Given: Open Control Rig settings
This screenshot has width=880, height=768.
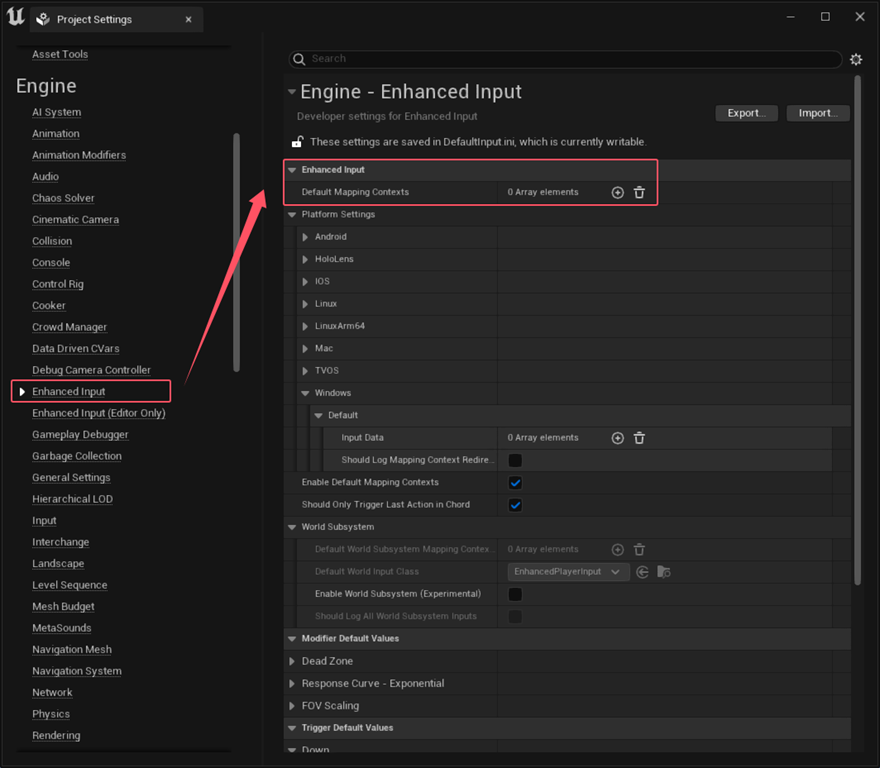Looking at the screenshot, I should pyautogui.click(x=58, y=284).
